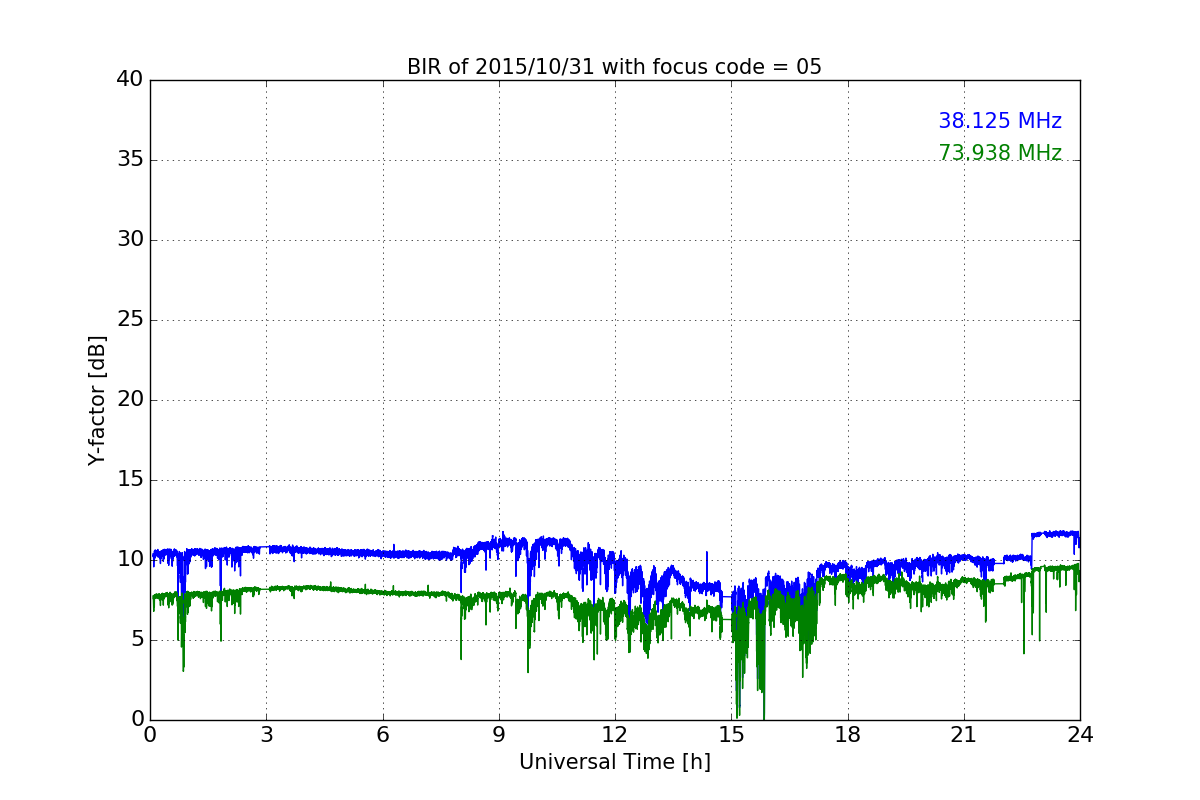Screen dimensions: 1200x800
Task: Click x-axis tick label 0
Action: [150, 735]
